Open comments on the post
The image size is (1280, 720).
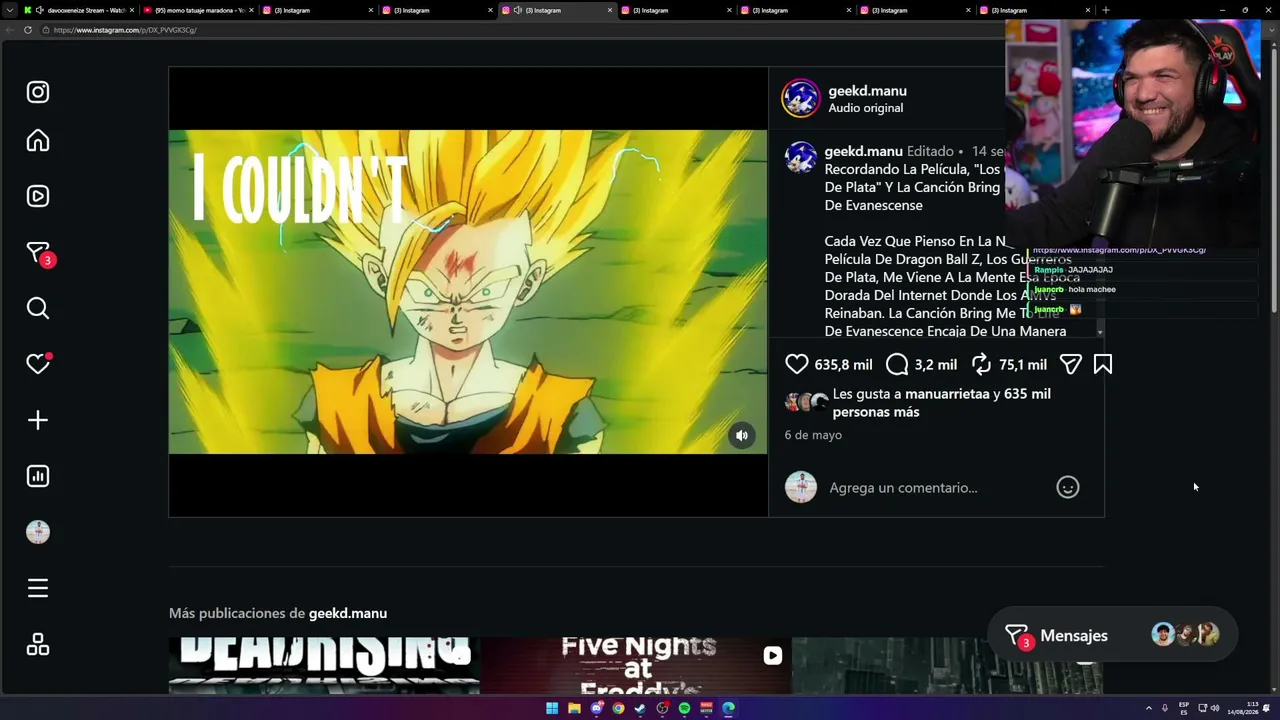(x=897, y=365)
